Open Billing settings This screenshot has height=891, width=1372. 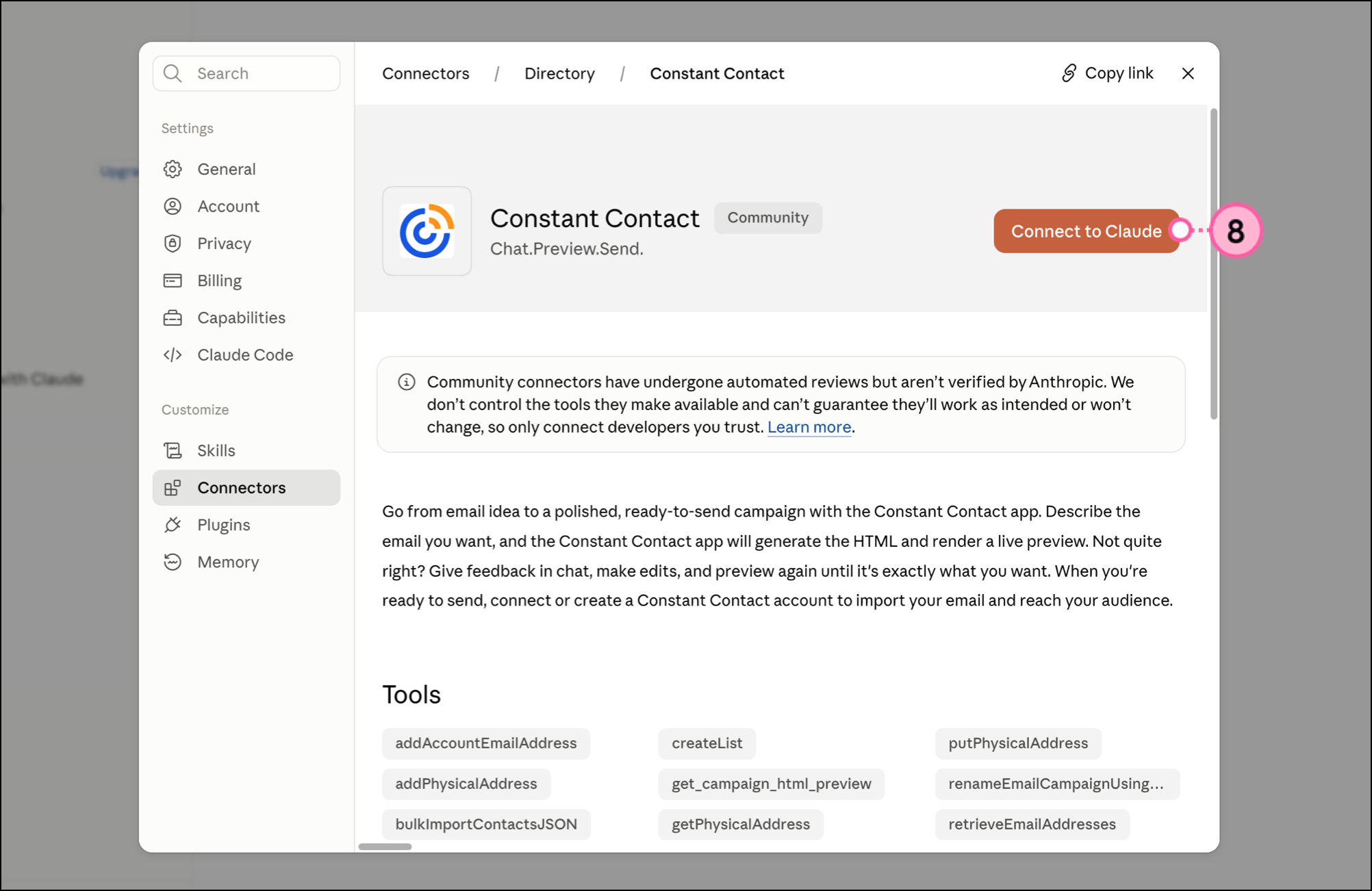(x=246, y=281)
